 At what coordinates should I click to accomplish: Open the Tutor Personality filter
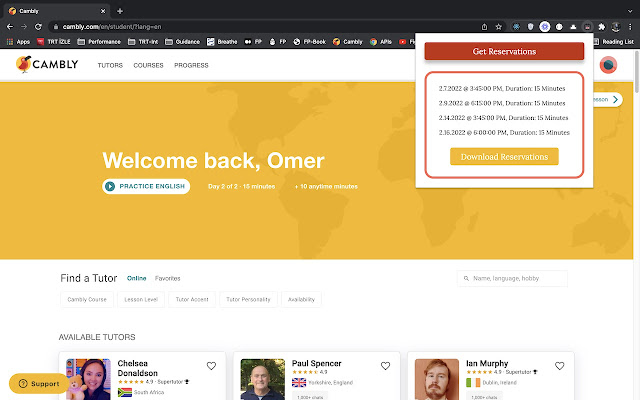(248, 300)
